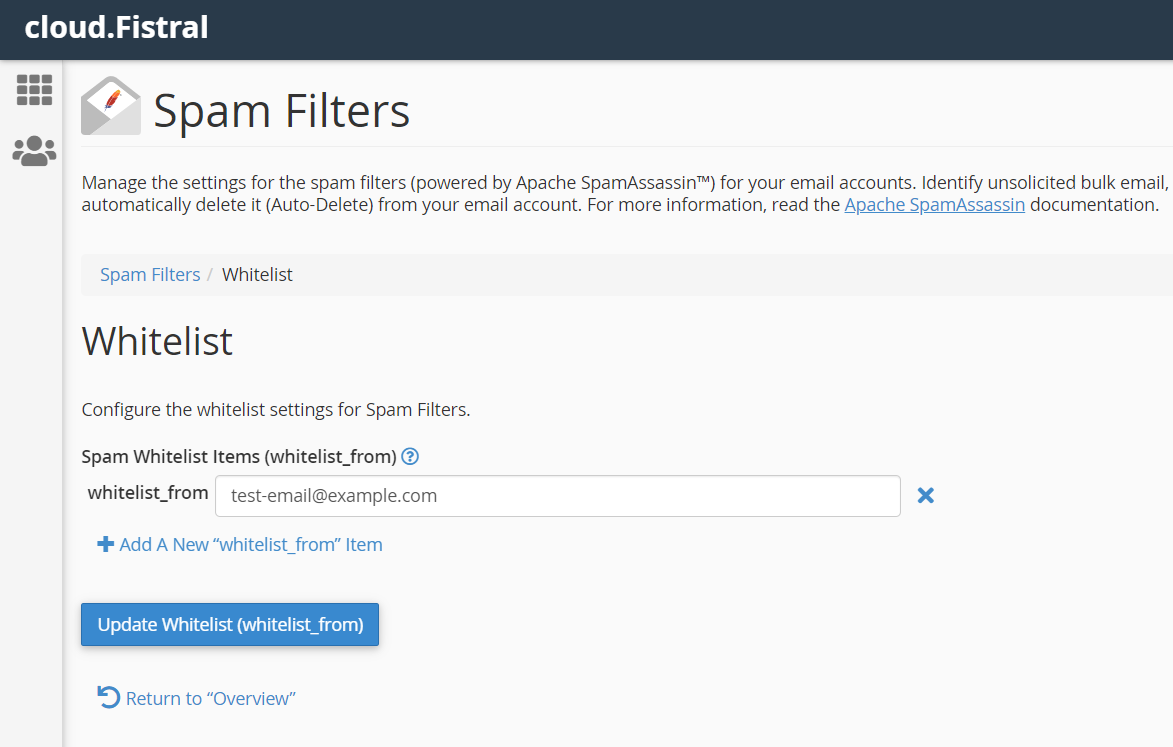Click the plus icon to add item

click(105, 545)
